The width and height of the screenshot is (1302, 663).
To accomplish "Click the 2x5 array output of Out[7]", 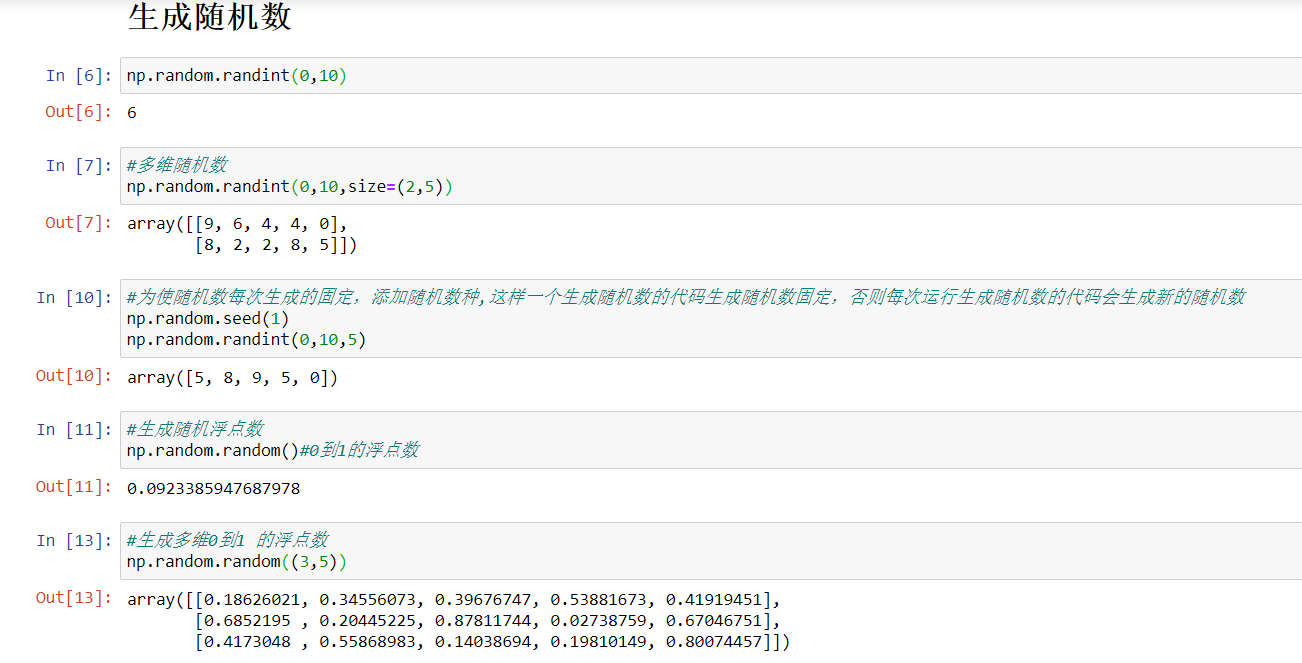I will pyautogui.click(x=241, y=234).
